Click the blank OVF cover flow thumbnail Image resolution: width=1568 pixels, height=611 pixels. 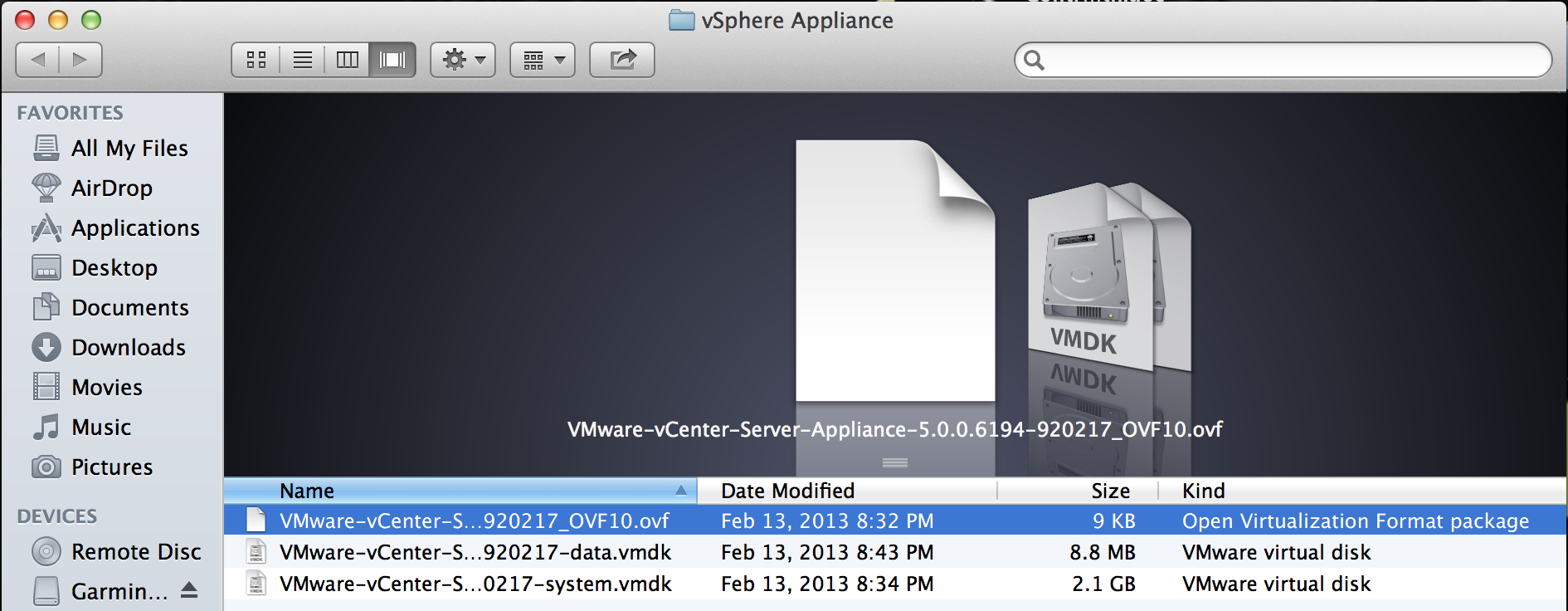click(x=895, y=271)
